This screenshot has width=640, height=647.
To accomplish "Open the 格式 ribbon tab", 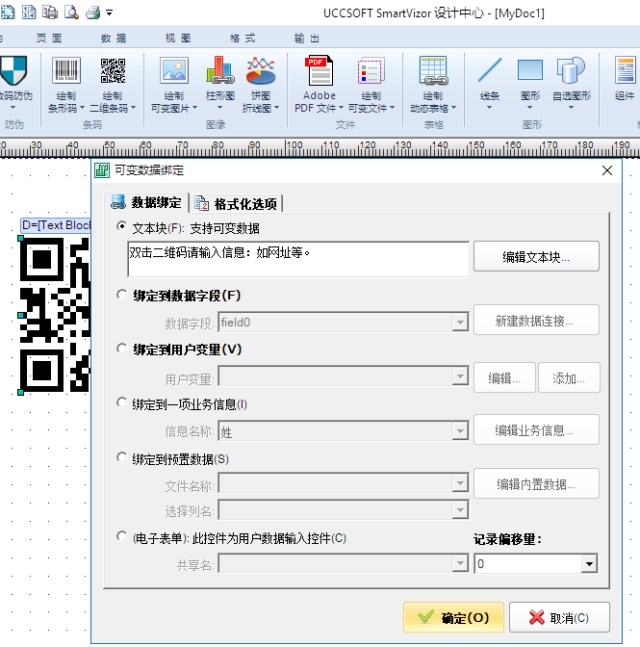I will (242, 38).
